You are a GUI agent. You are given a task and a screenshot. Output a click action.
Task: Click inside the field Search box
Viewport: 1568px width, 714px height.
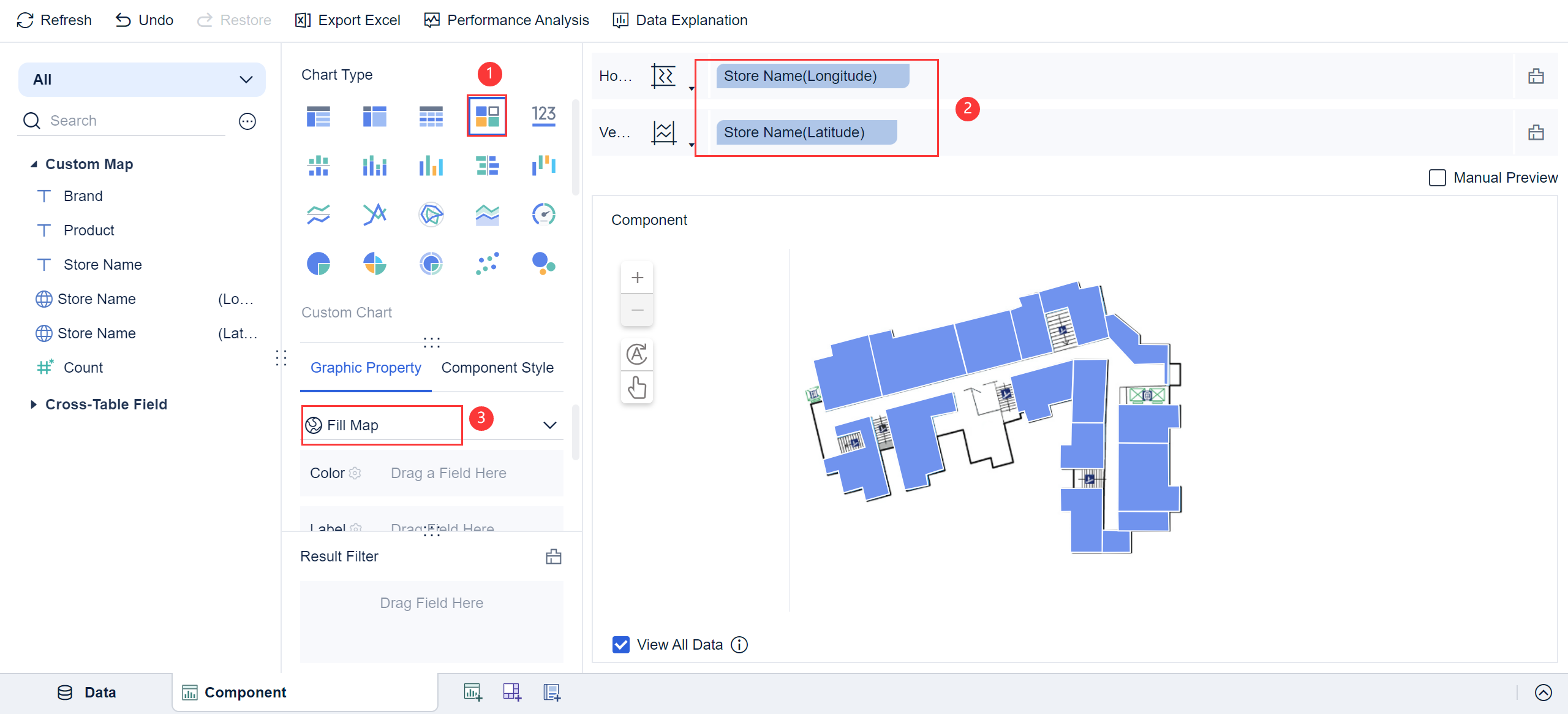pos(123,120)
